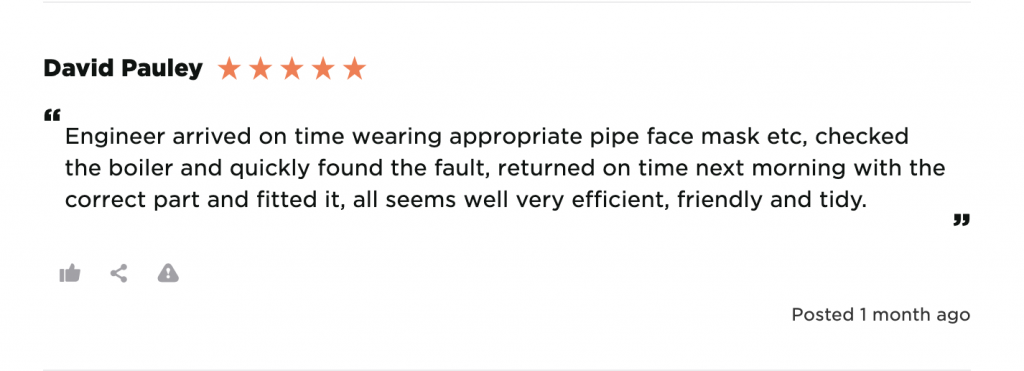Like the review with thumbs-up icon
The height and width of the screenshot is (371, 1024).
click(70, 273)
